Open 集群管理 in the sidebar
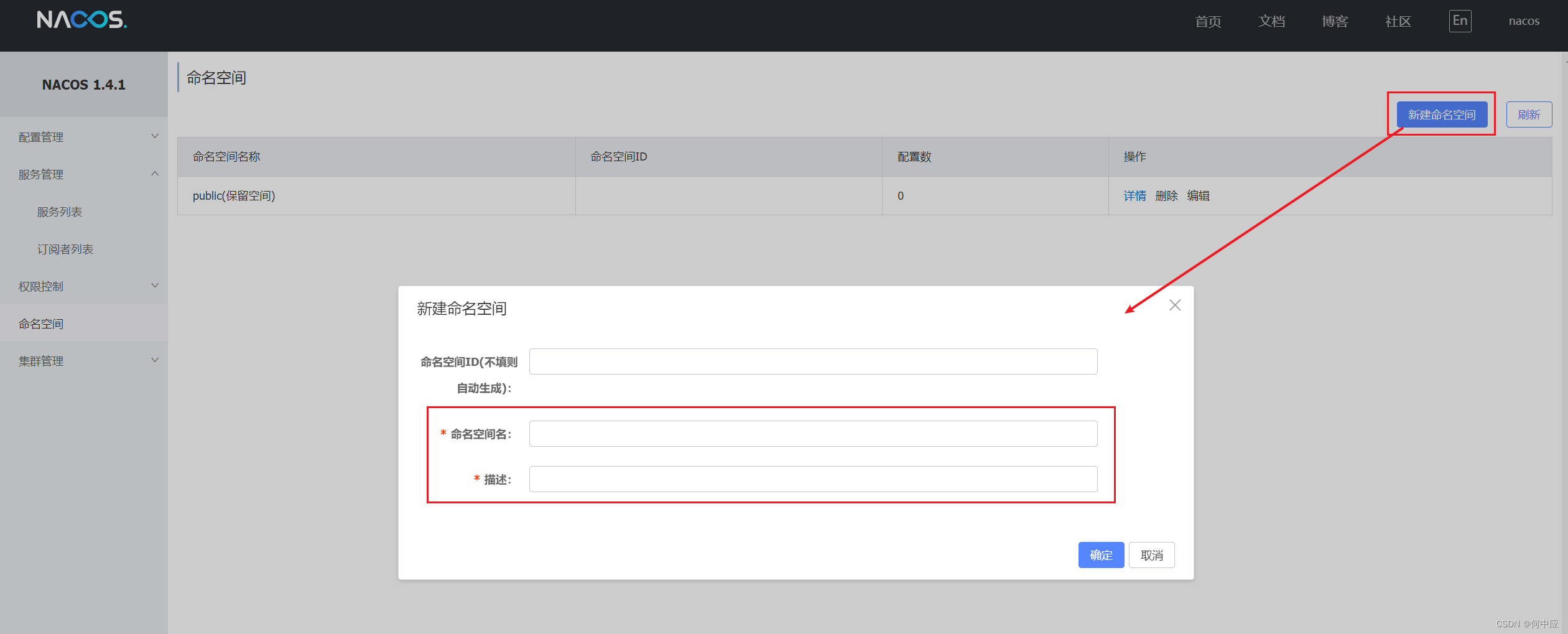 click(x=41, y=361)
